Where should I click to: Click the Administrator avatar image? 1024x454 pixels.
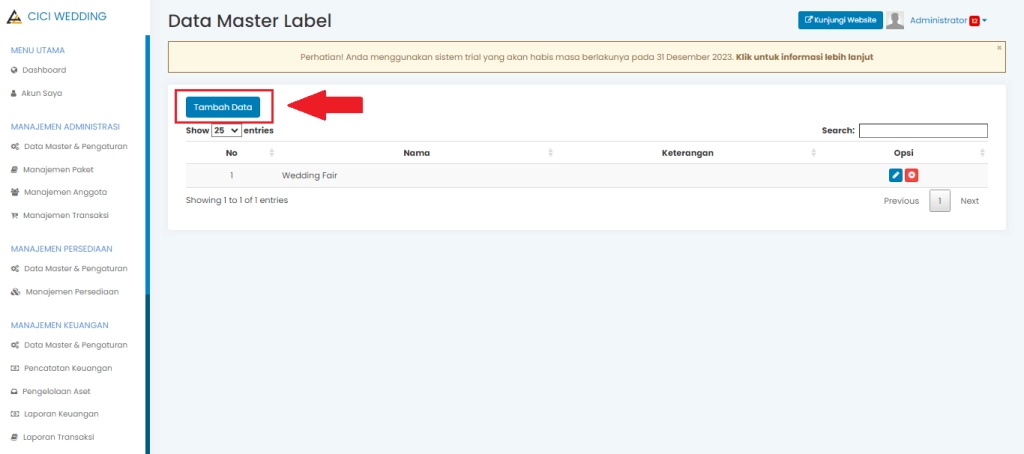895,20
